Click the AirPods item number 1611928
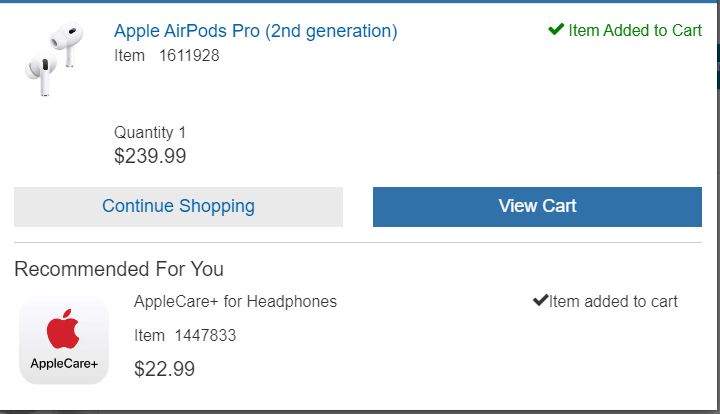 coord(189,56)
